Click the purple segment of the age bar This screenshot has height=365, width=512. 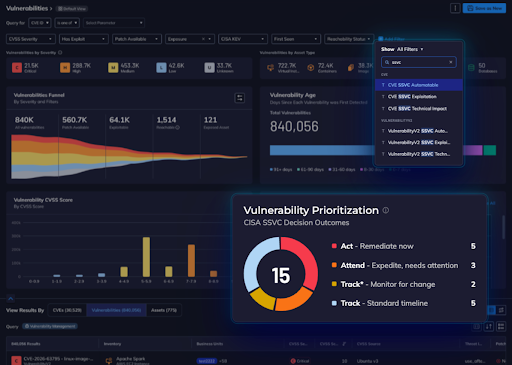click(472, 150)
